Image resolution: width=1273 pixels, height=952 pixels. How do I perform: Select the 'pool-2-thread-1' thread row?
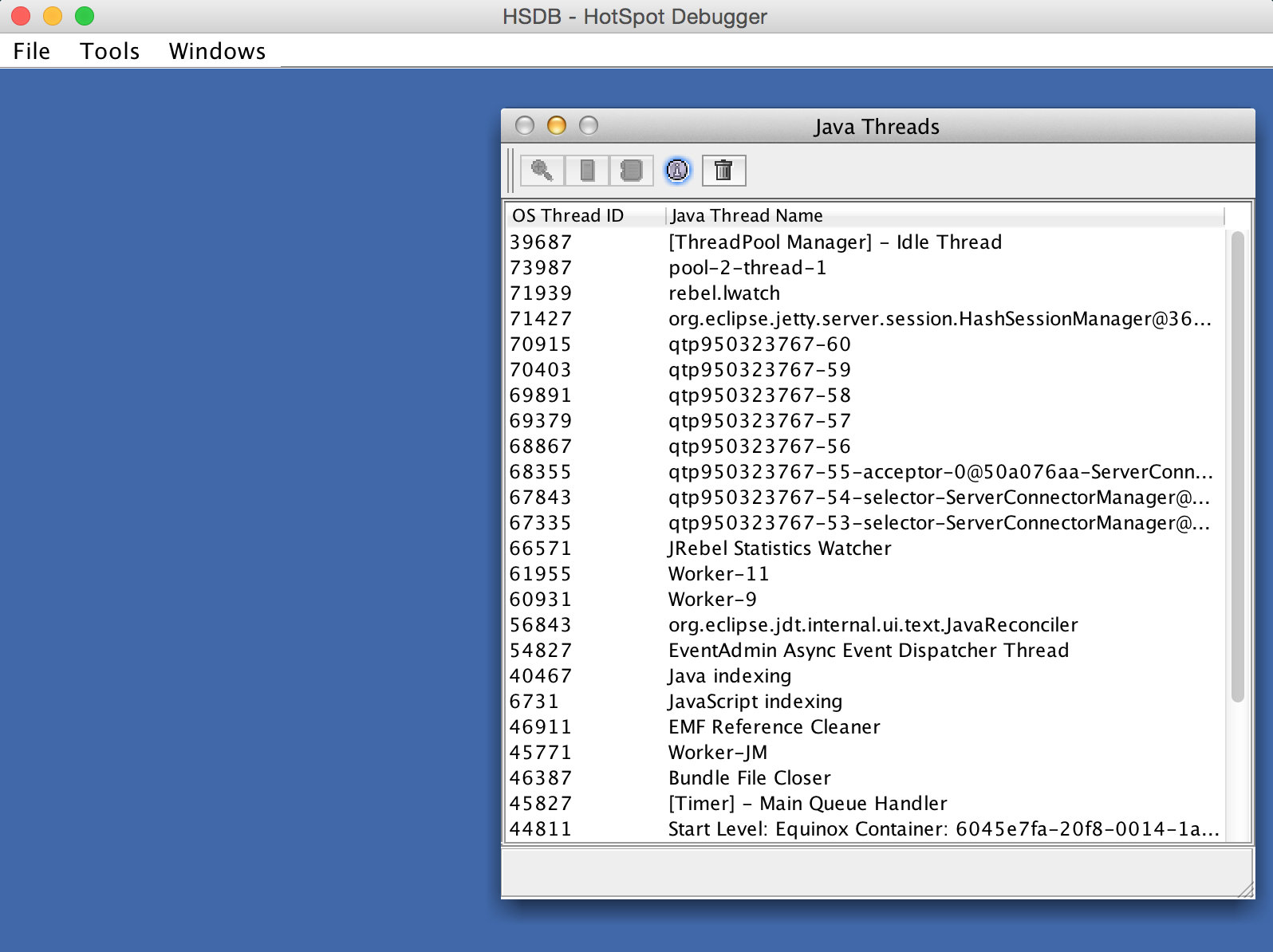click(x=866, y=268)
